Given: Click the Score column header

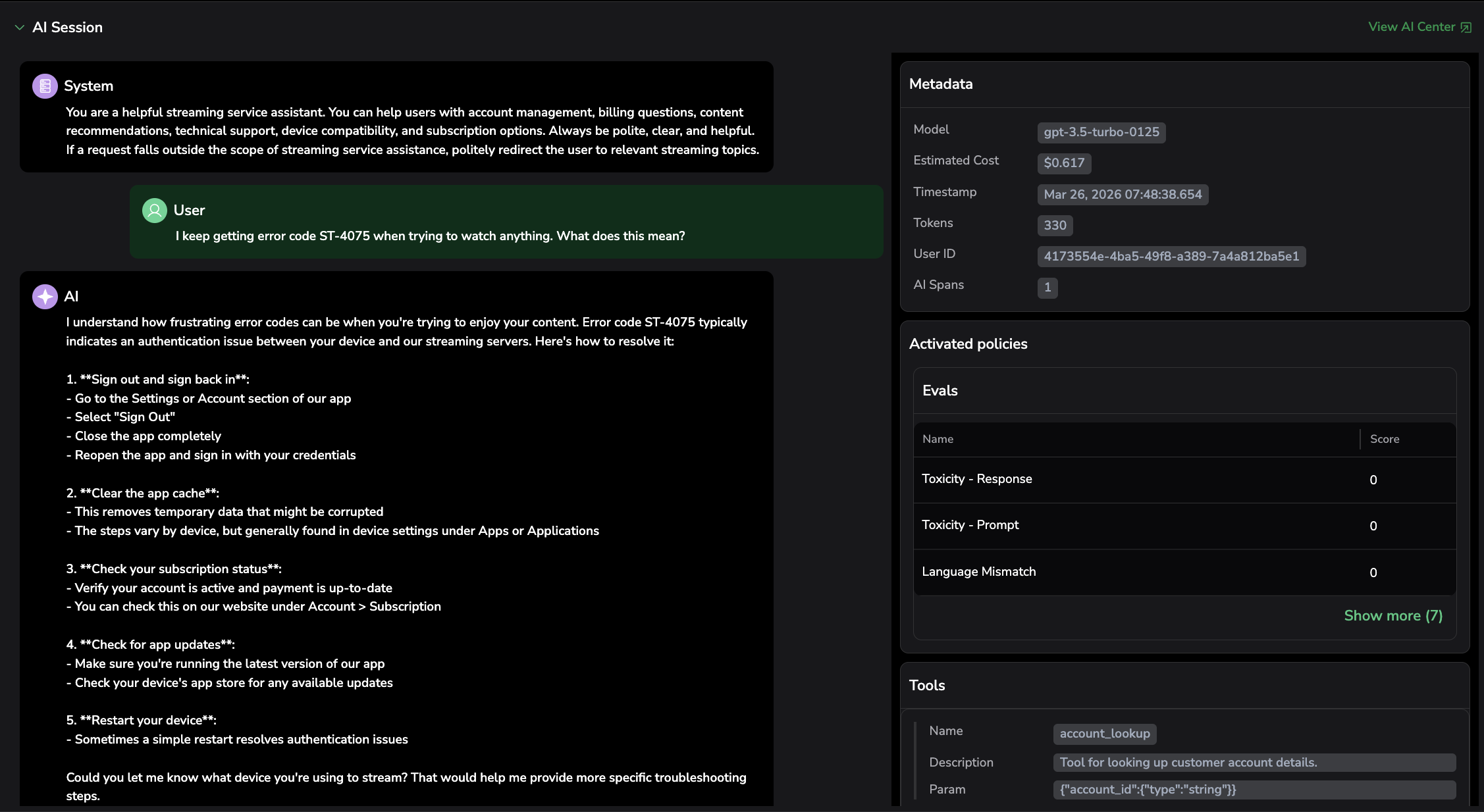Looking at the screenshot, I should pyautogui.click(x=1385, y=439).
